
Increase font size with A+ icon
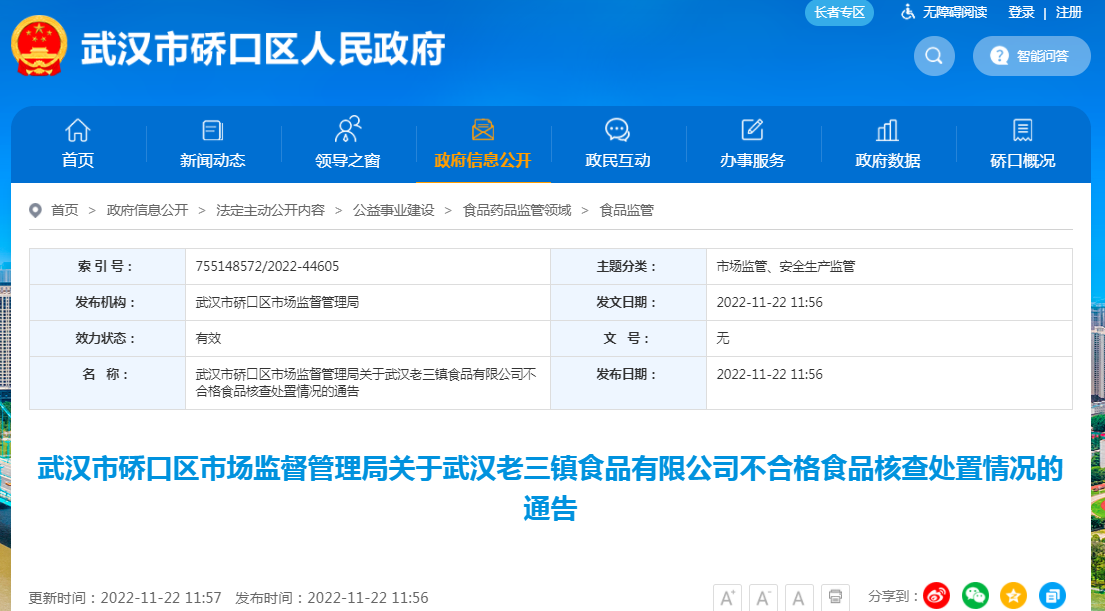pos(727,598)
